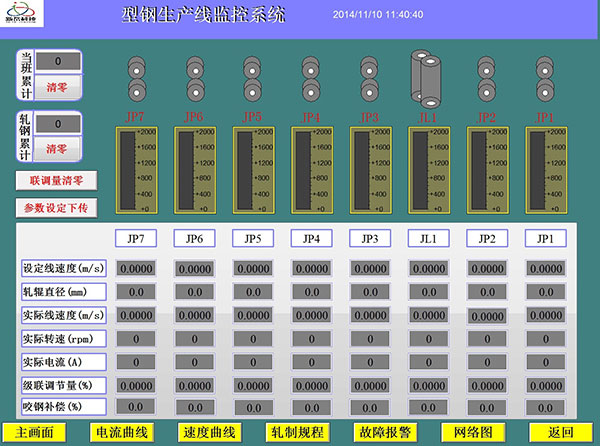Click the JP7 rolling mill stand icon

pyautogui.click(x=136, y=78)
